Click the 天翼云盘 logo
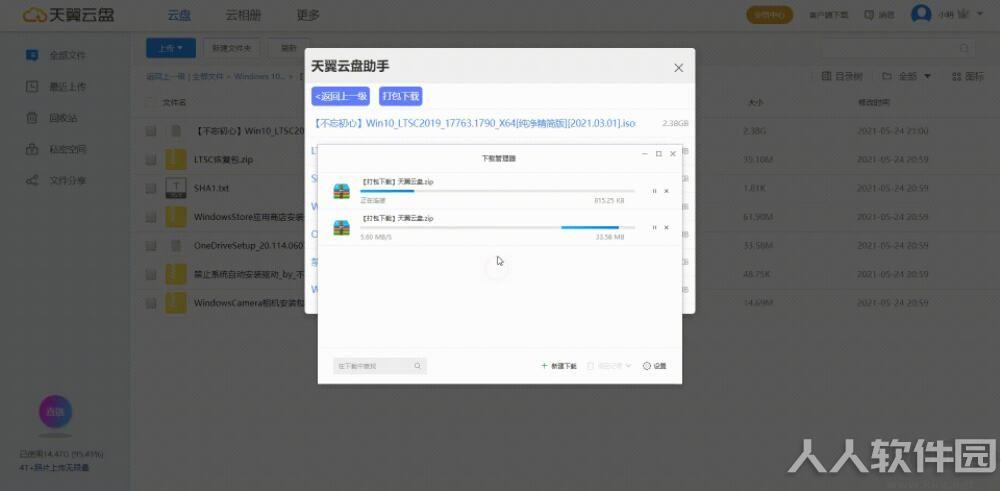 (x=68, y=15)
